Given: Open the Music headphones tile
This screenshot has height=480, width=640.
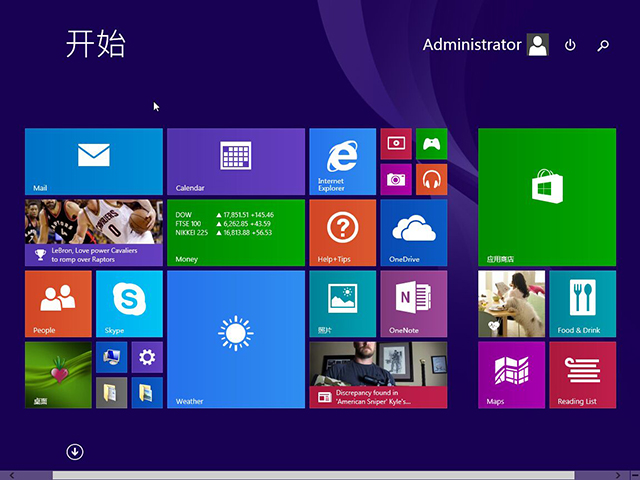Looking at the screenshot, I should (431, 179).
